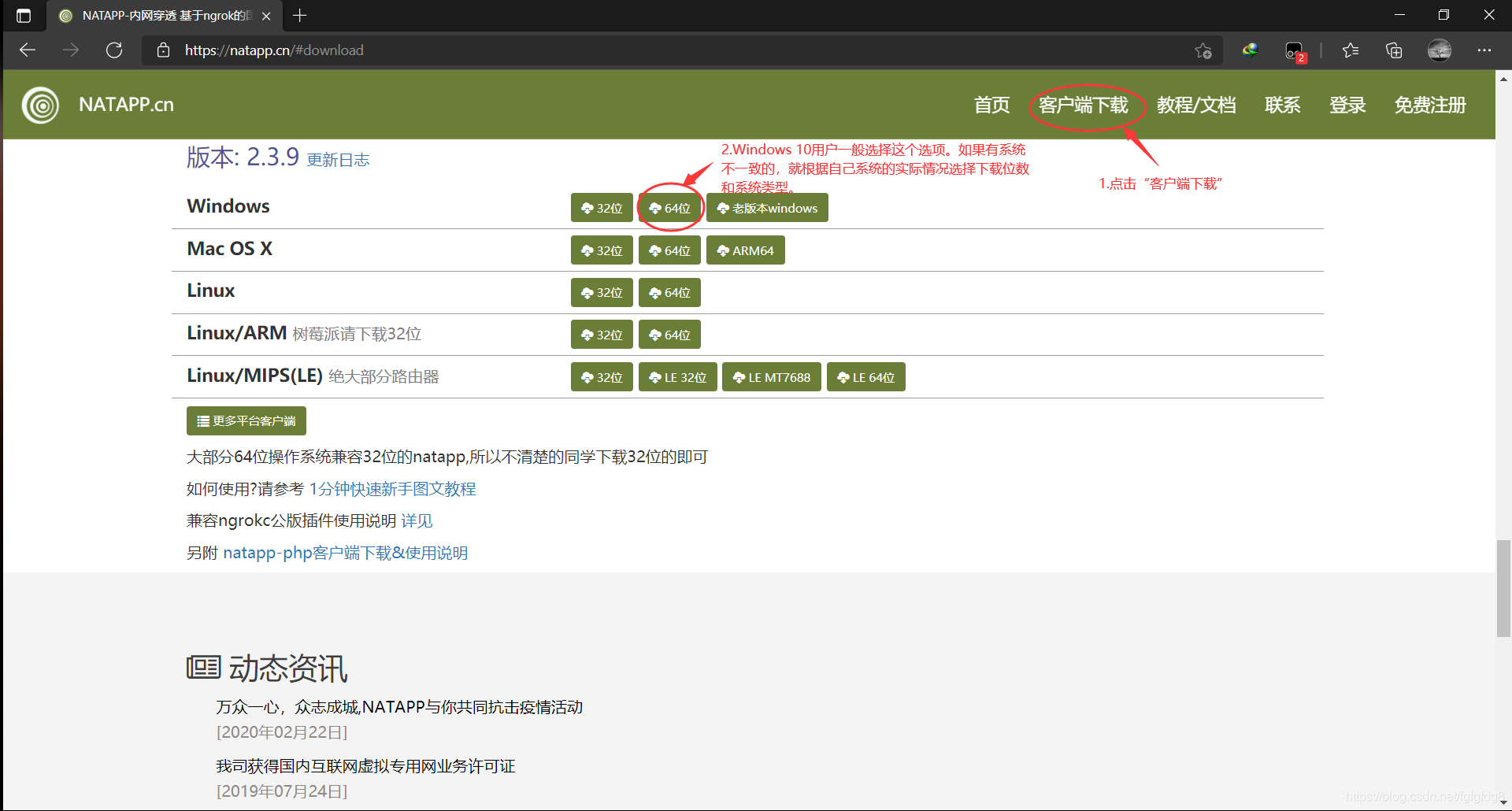Download the LE 64位 client

click(866, 377)
